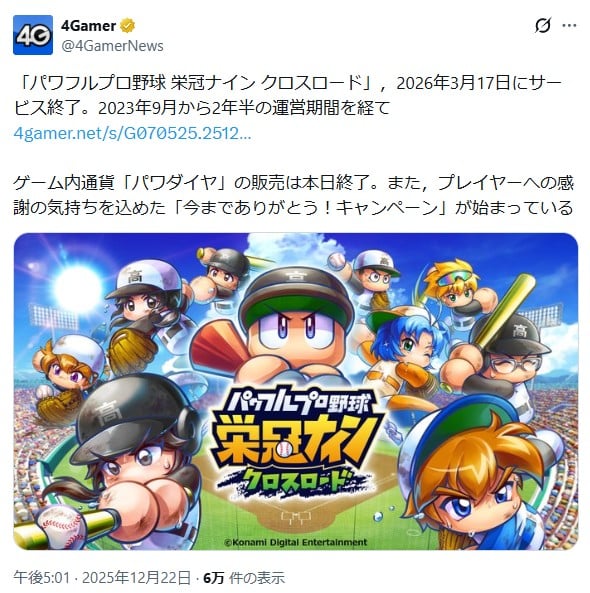Open the 6万 件の表示 view count
The height and width of the screenshot is (593, 590).
(x=244, y=578)
